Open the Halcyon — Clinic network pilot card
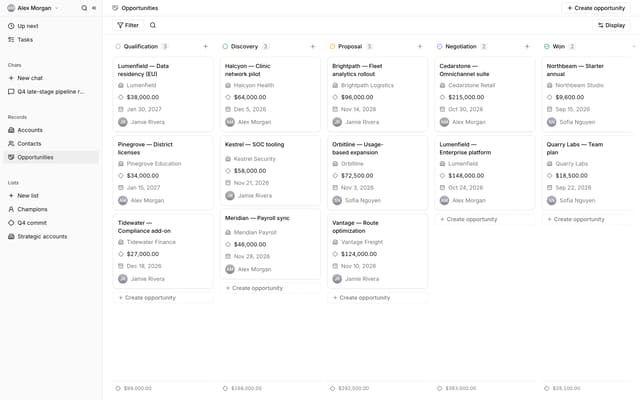 [270, 94]
